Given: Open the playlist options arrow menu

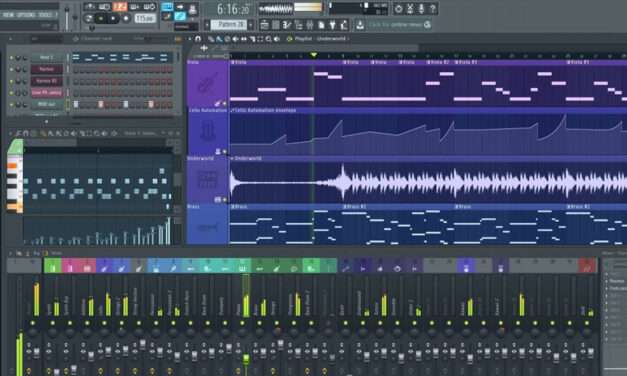Looking at the screenshot, I should point(190,39).
